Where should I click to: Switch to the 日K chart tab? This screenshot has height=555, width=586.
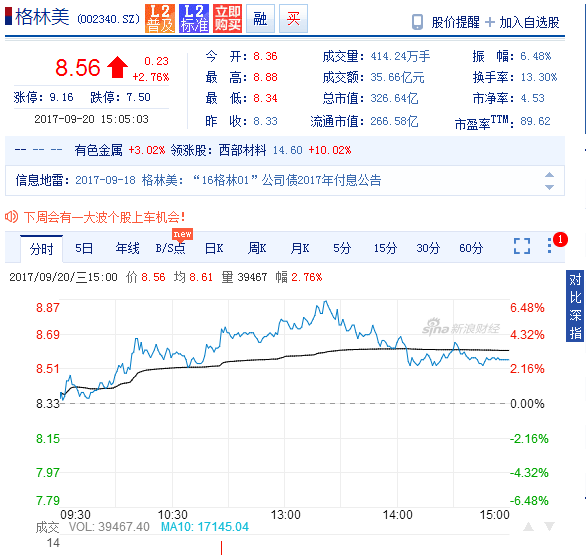[x=214, y=248]
